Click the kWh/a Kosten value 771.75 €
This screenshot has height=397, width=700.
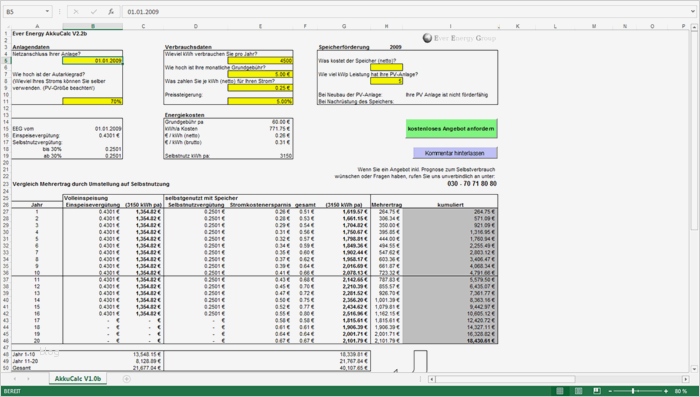[x=280, y=129]
